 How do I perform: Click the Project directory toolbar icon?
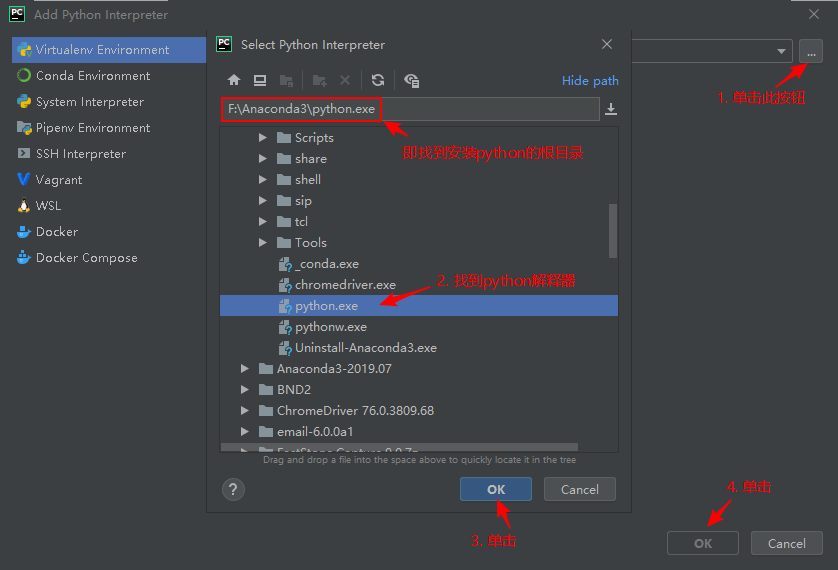pos(286,81)
